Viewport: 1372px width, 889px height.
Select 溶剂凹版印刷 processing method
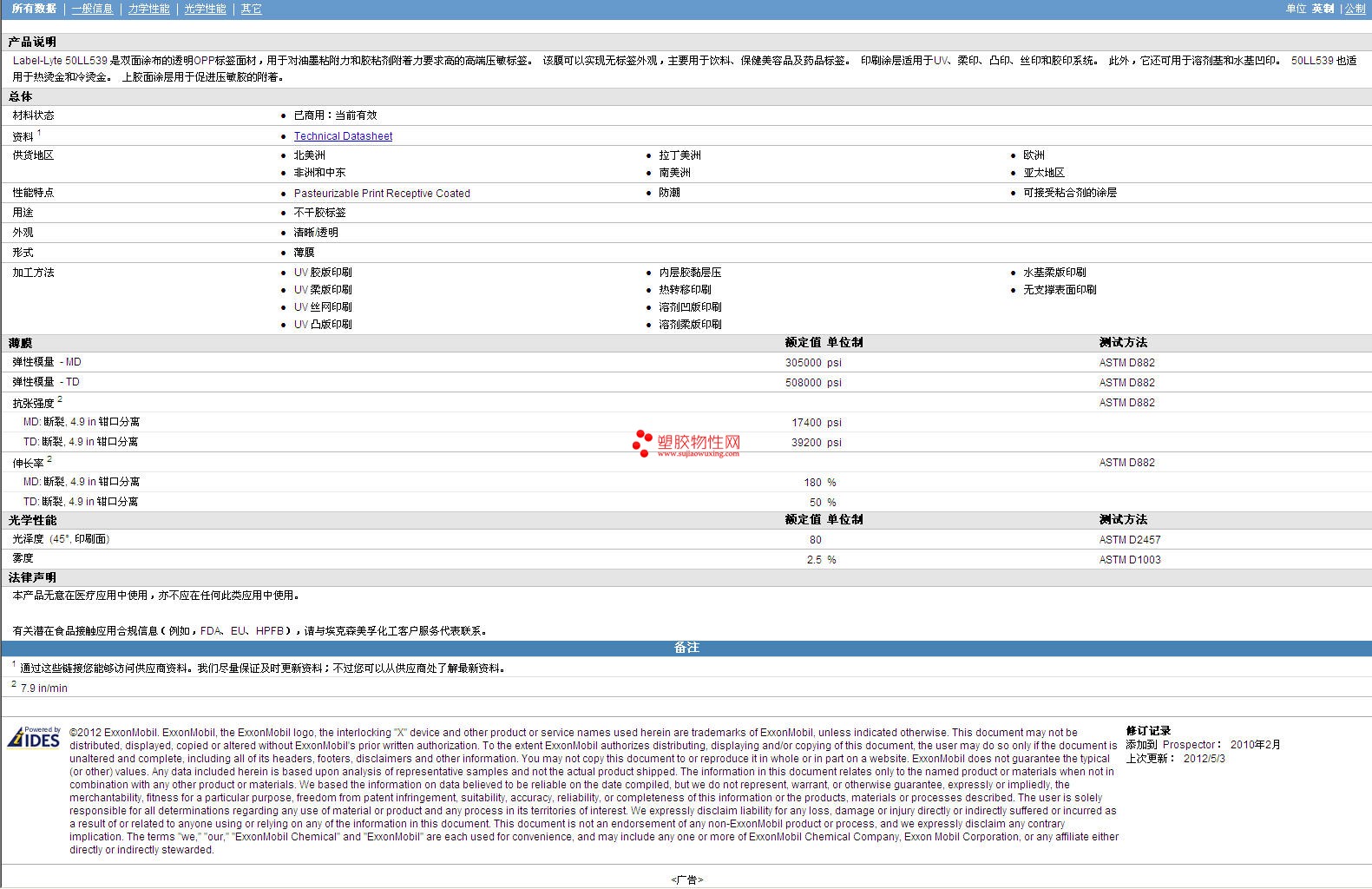[690, 307]
